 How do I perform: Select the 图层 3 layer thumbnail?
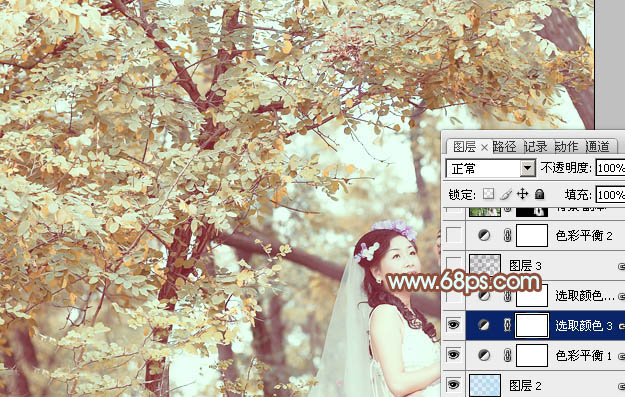click(x=485, y=265)
